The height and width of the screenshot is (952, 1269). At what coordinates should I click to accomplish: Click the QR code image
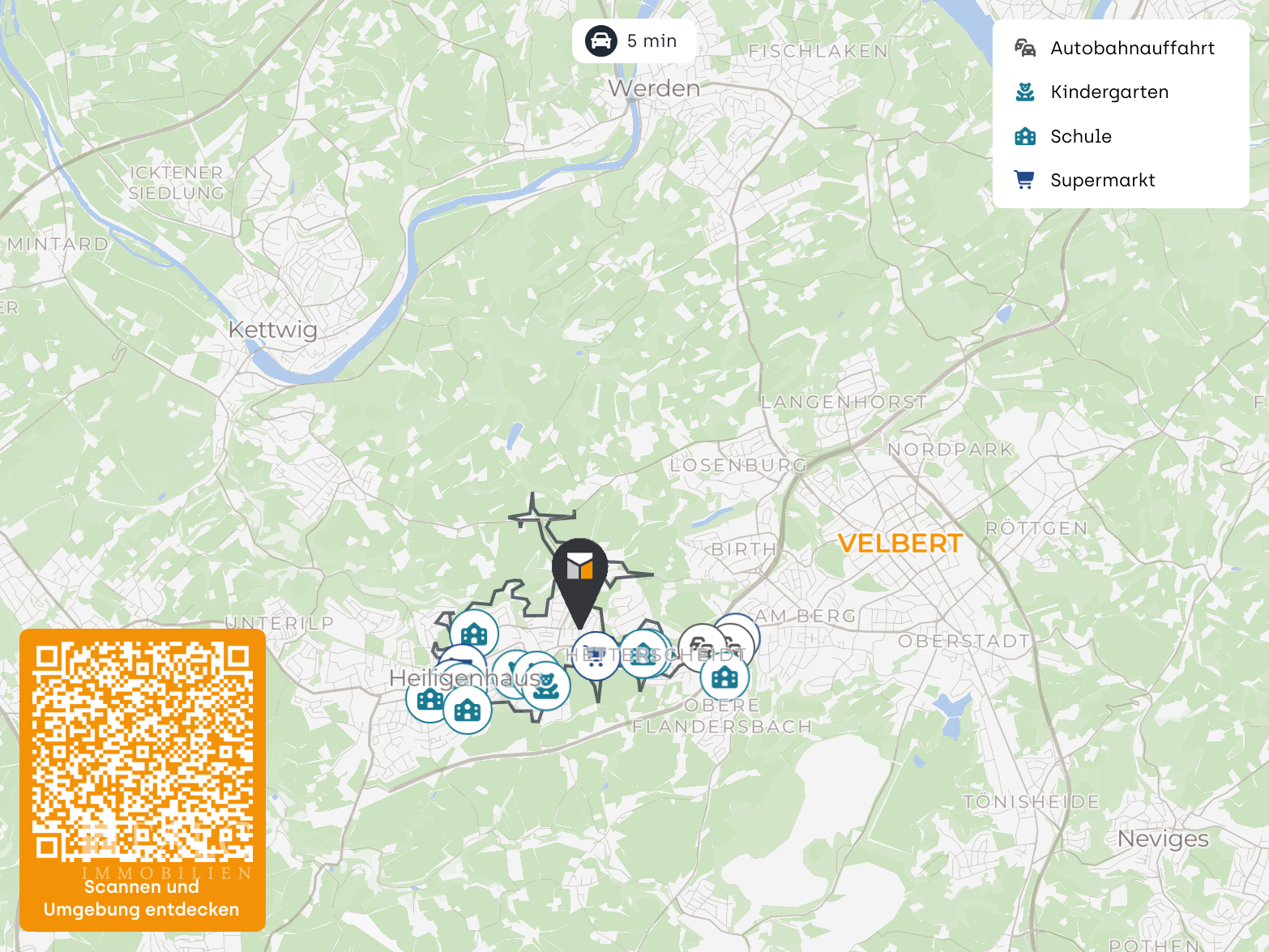(143, 752)
